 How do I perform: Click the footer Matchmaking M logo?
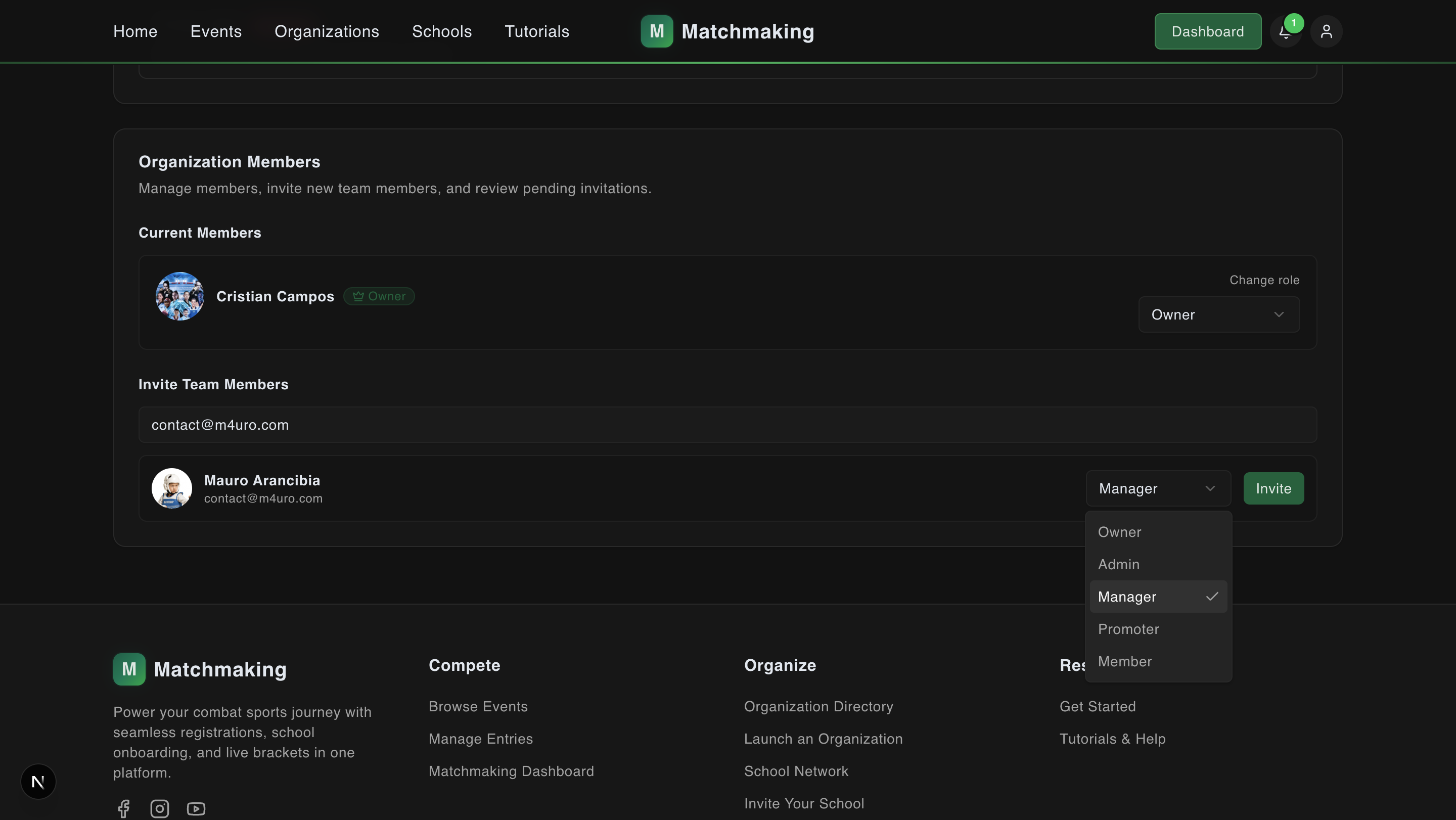129,669
